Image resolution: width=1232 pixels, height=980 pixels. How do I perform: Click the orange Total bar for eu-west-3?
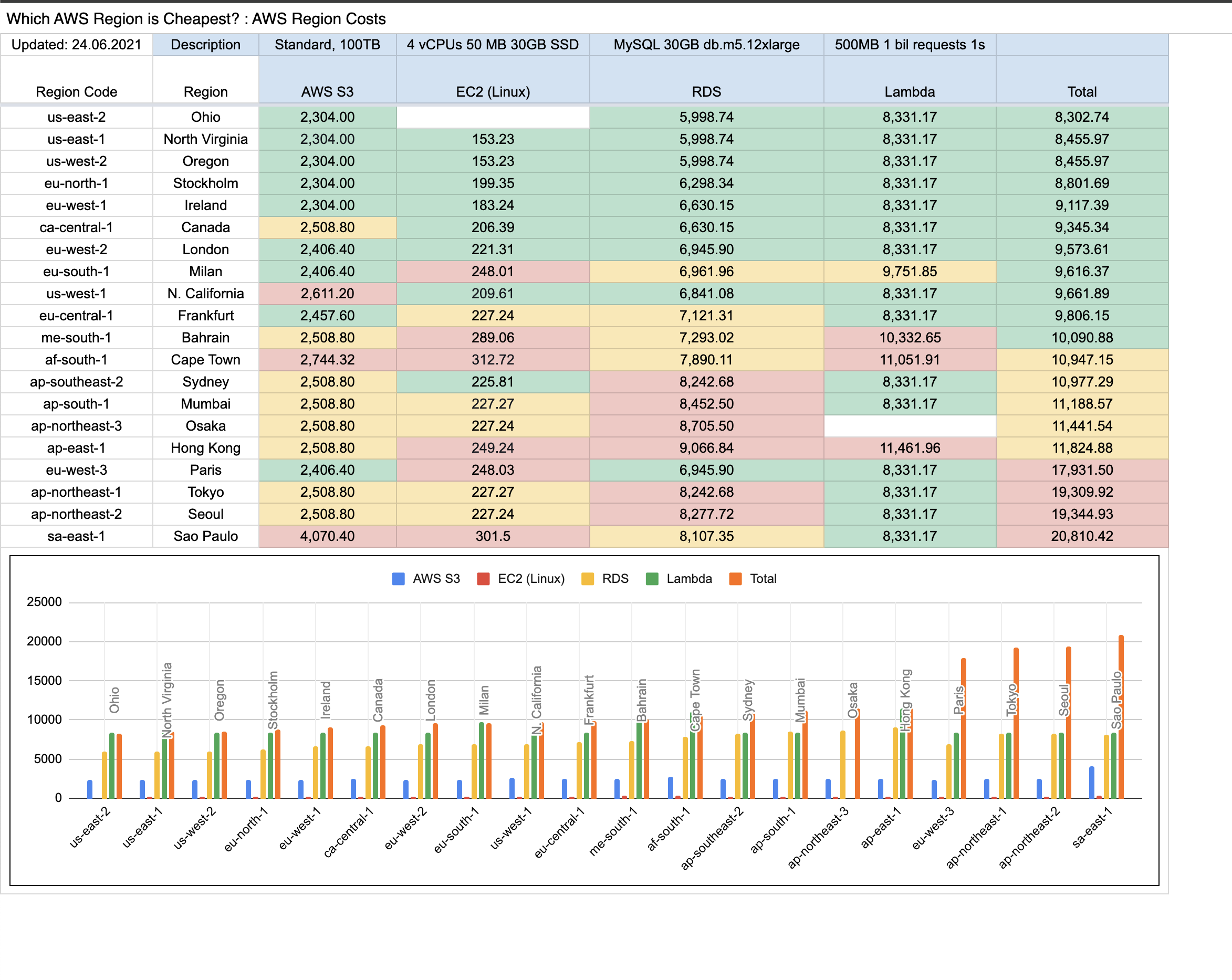(964, 728)
